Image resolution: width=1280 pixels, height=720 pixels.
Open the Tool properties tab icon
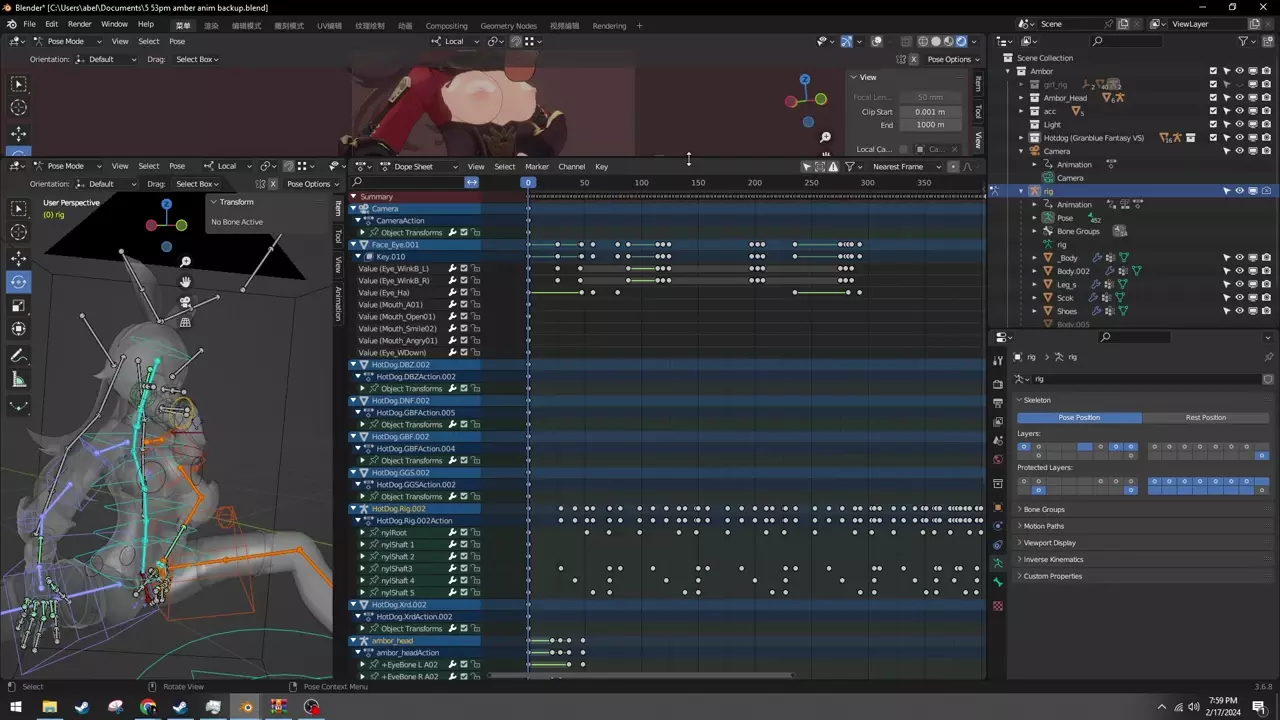click(997, 361)
